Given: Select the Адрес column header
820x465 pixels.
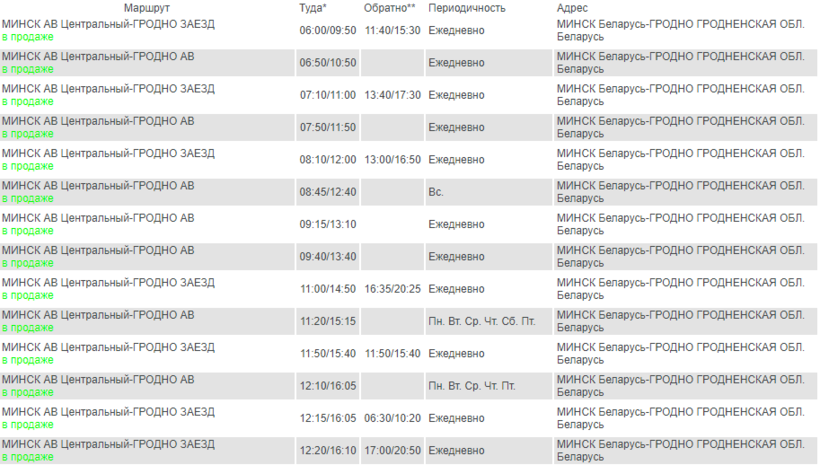Looking at the screenshot, I should point(571,8).
